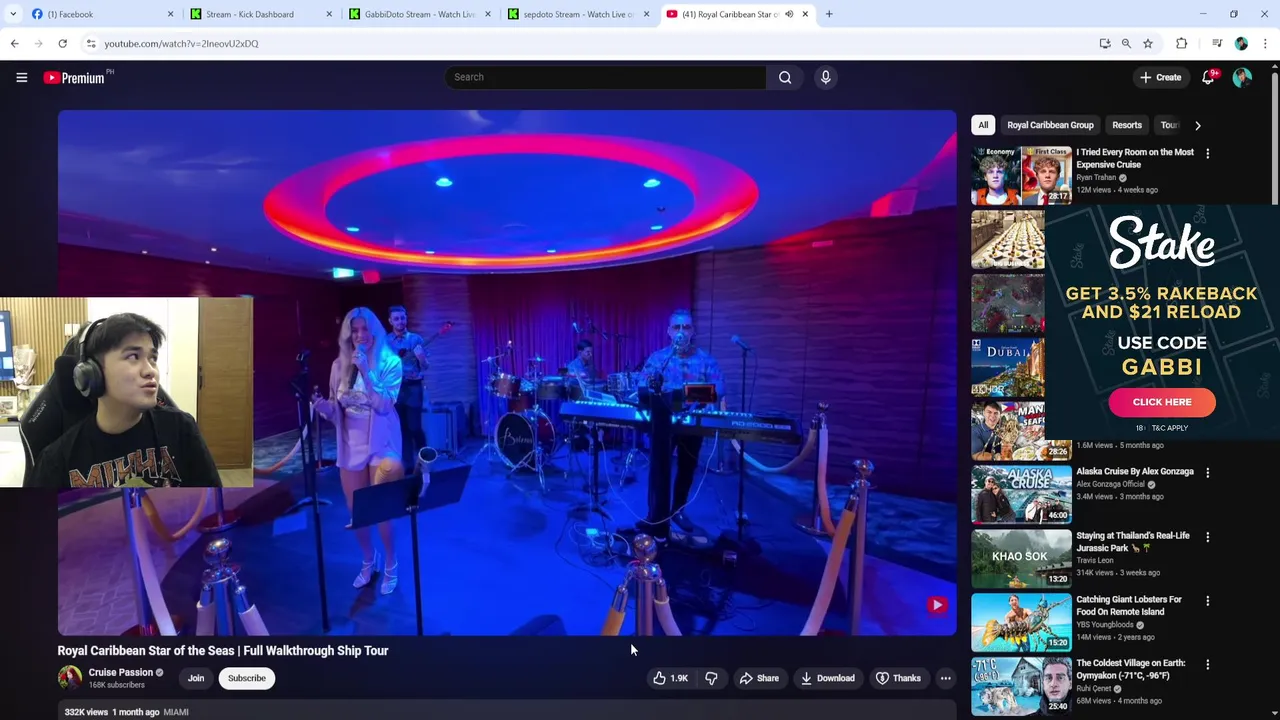Select Royal Caribbean Group filter chip
Screen dimensions: 1280x720
(x=1050, y=125)
